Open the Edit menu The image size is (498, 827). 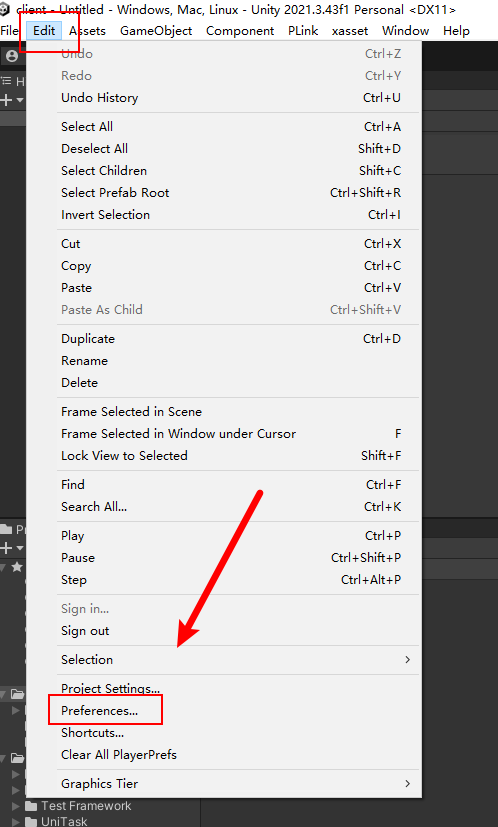(x=44, y=31)
